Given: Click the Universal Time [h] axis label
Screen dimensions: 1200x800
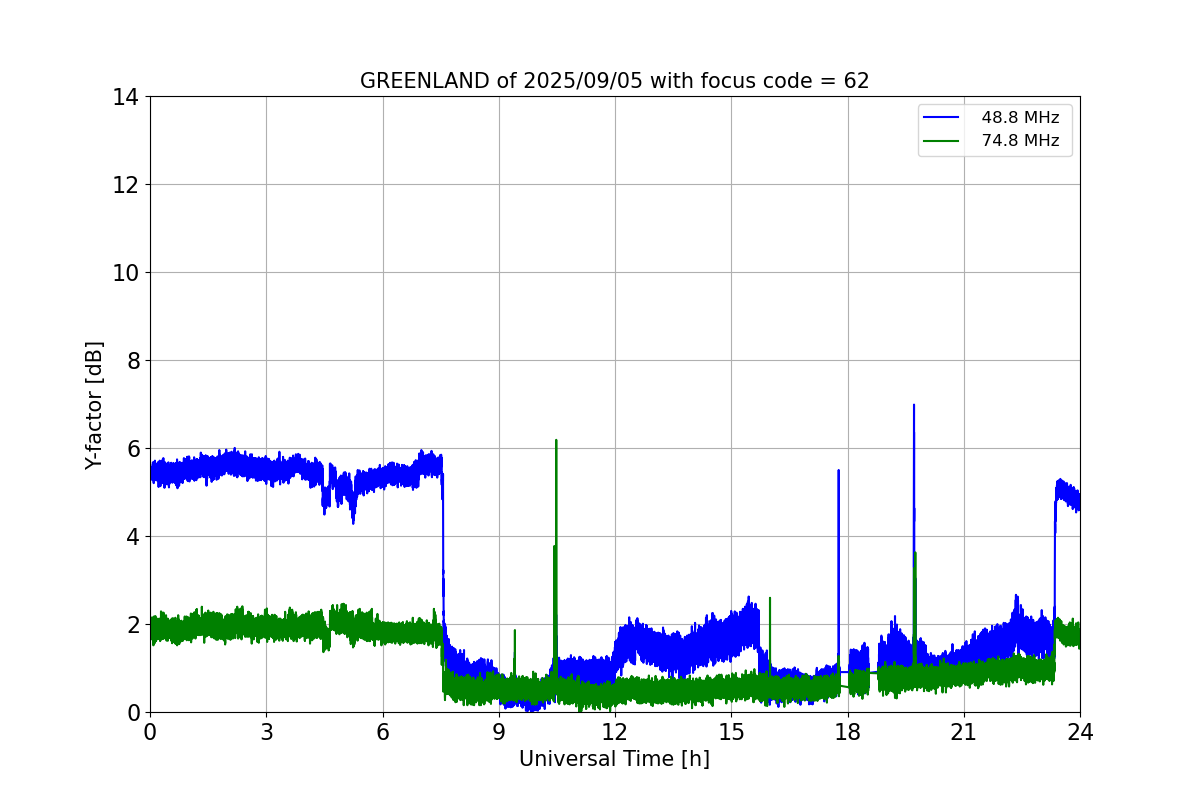Looking at the screenshot, I should pos(614,759).
